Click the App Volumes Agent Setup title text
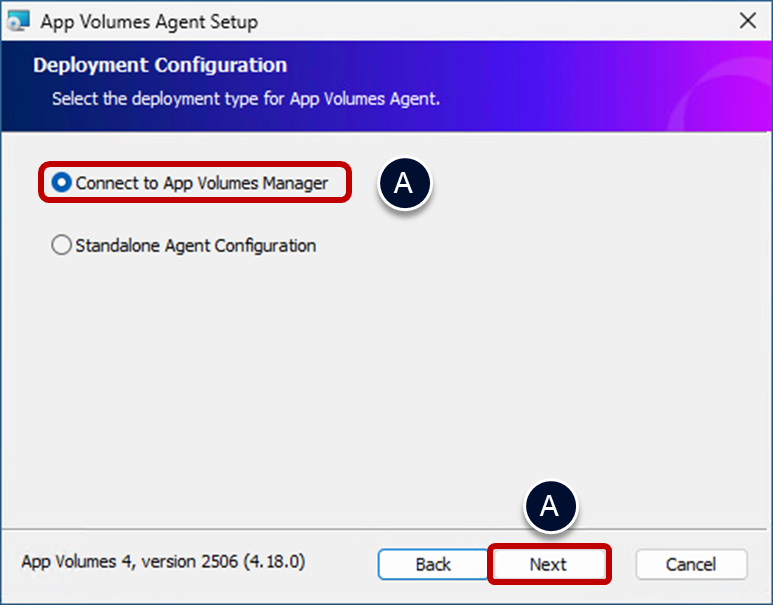 149,21
